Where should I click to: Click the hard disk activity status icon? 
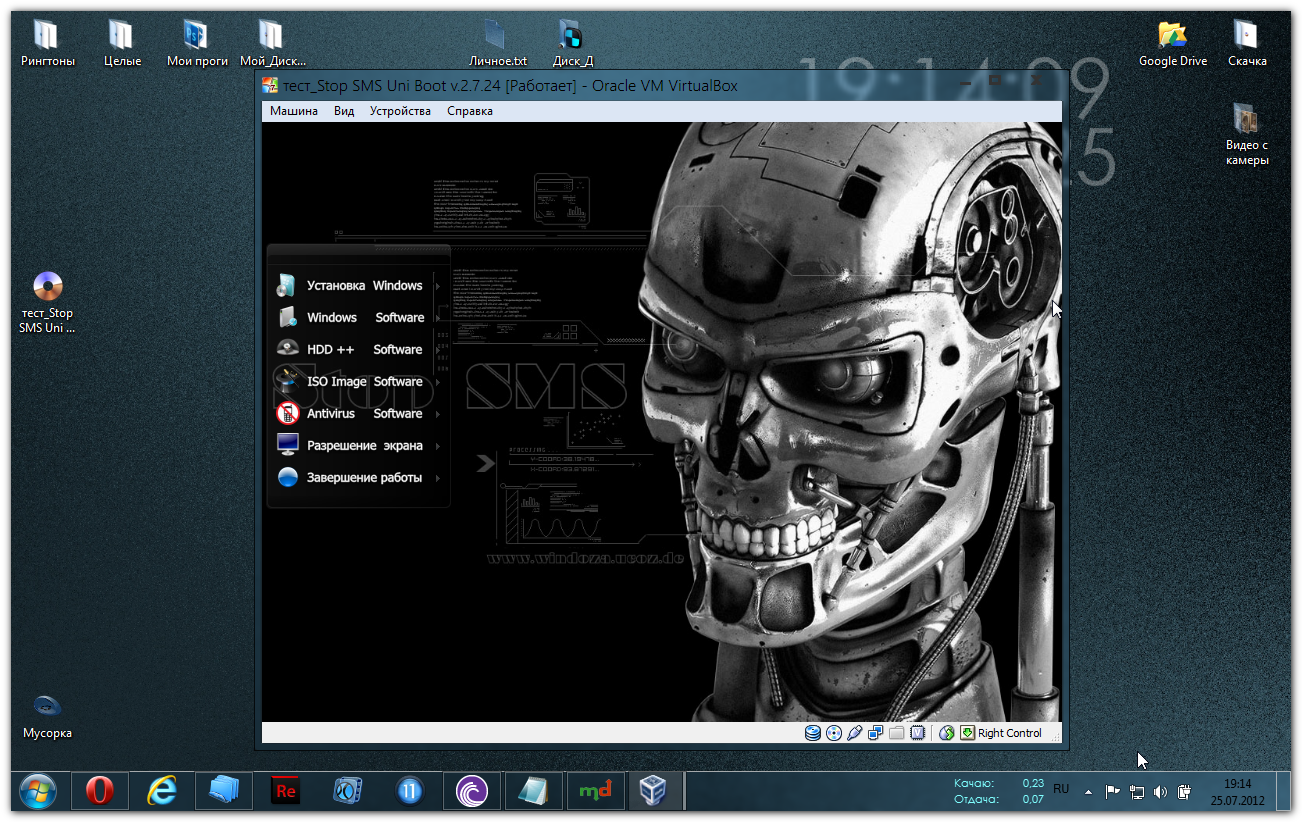813,733
